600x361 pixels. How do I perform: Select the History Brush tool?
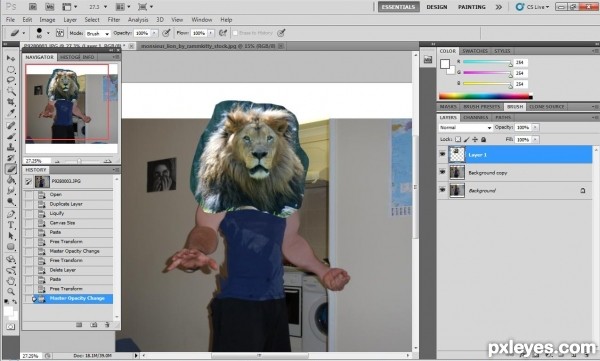(11, 158)
